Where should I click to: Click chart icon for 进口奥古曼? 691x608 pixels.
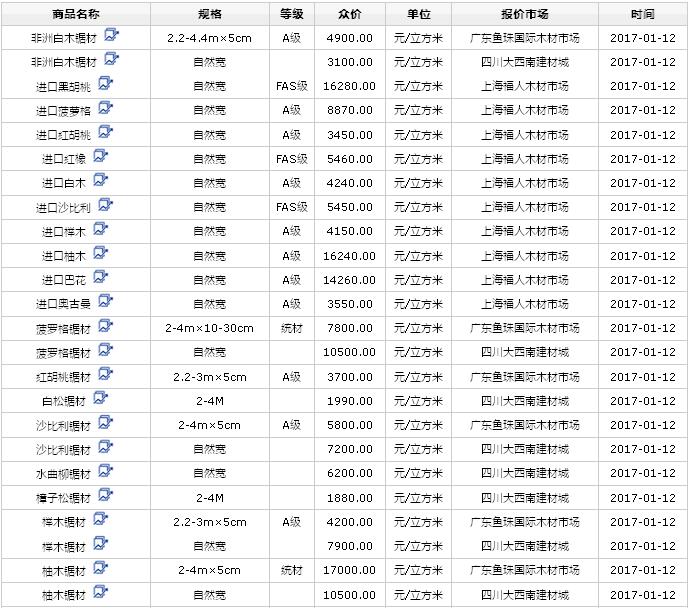tap(109, 302)
